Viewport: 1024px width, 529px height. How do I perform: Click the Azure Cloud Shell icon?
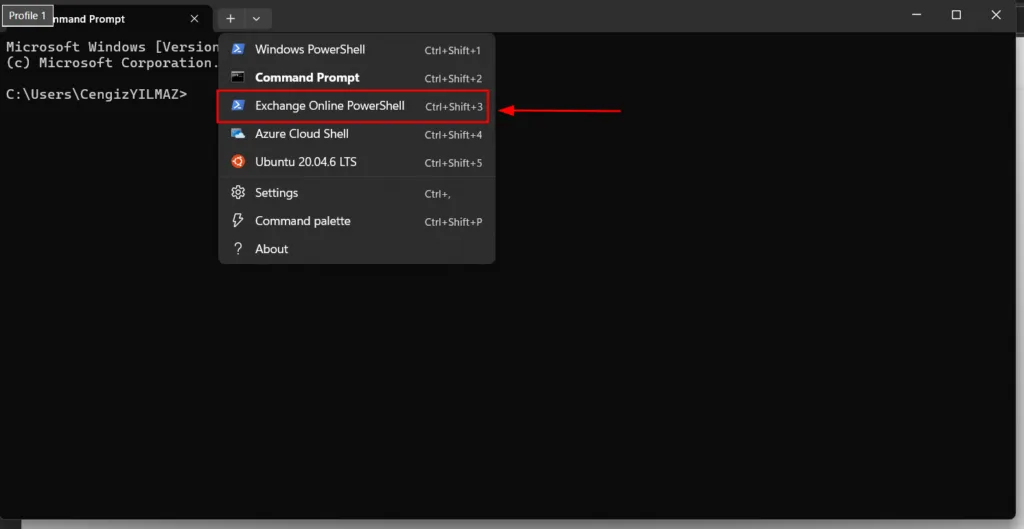tap(238, 134)
